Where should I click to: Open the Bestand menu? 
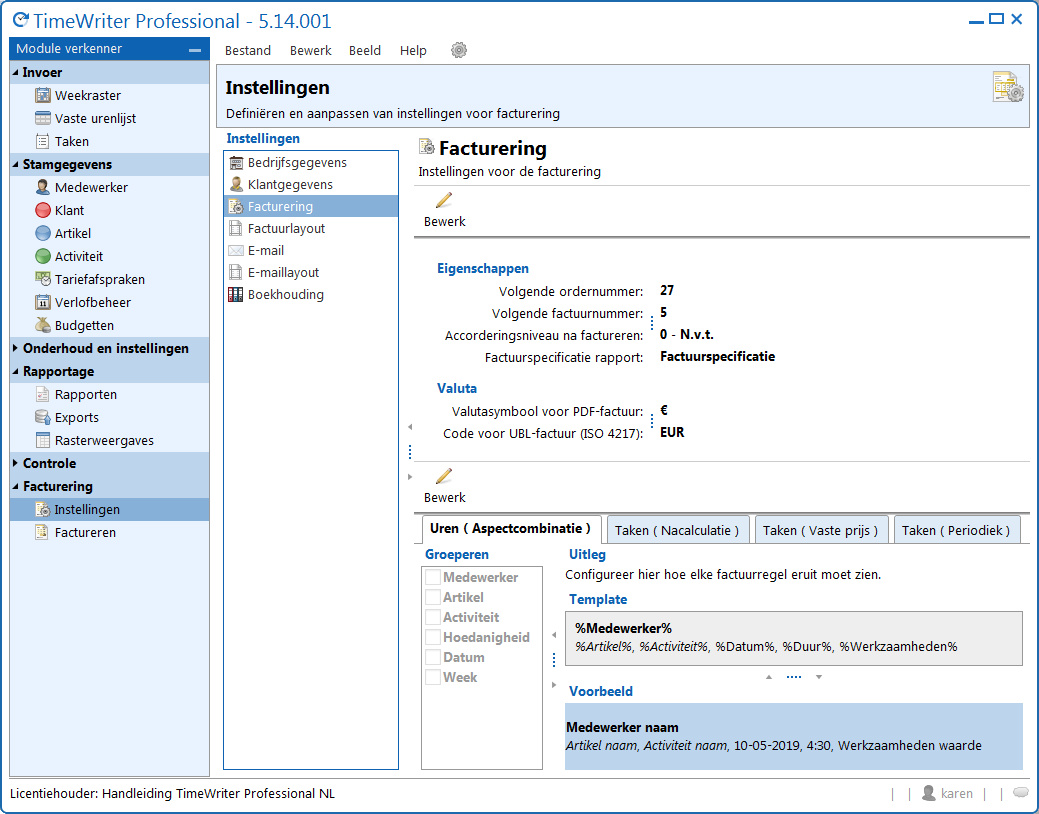point(248,50)
